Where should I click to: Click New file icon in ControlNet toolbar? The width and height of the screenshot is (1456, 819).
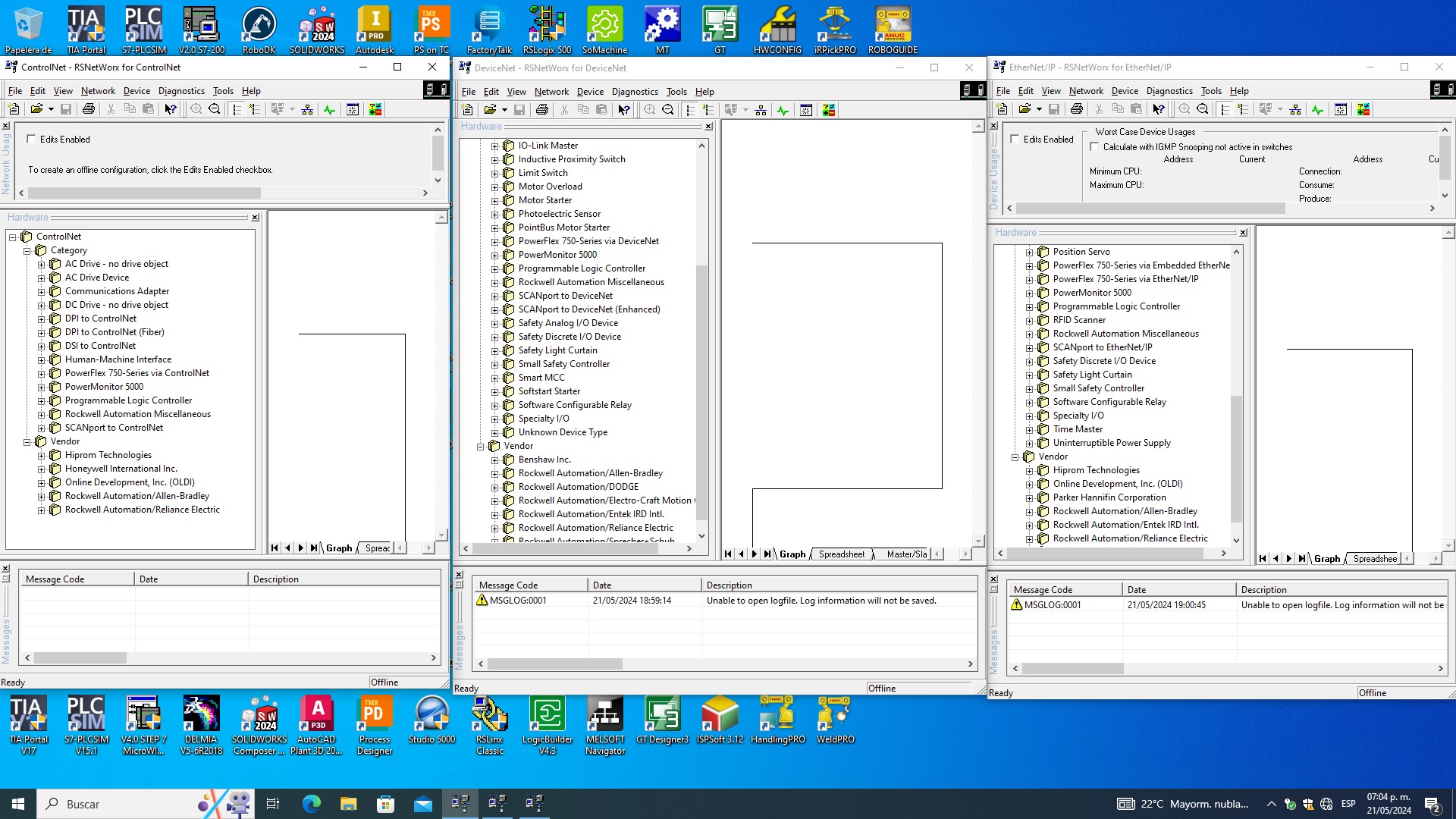(x=14, y=109)
